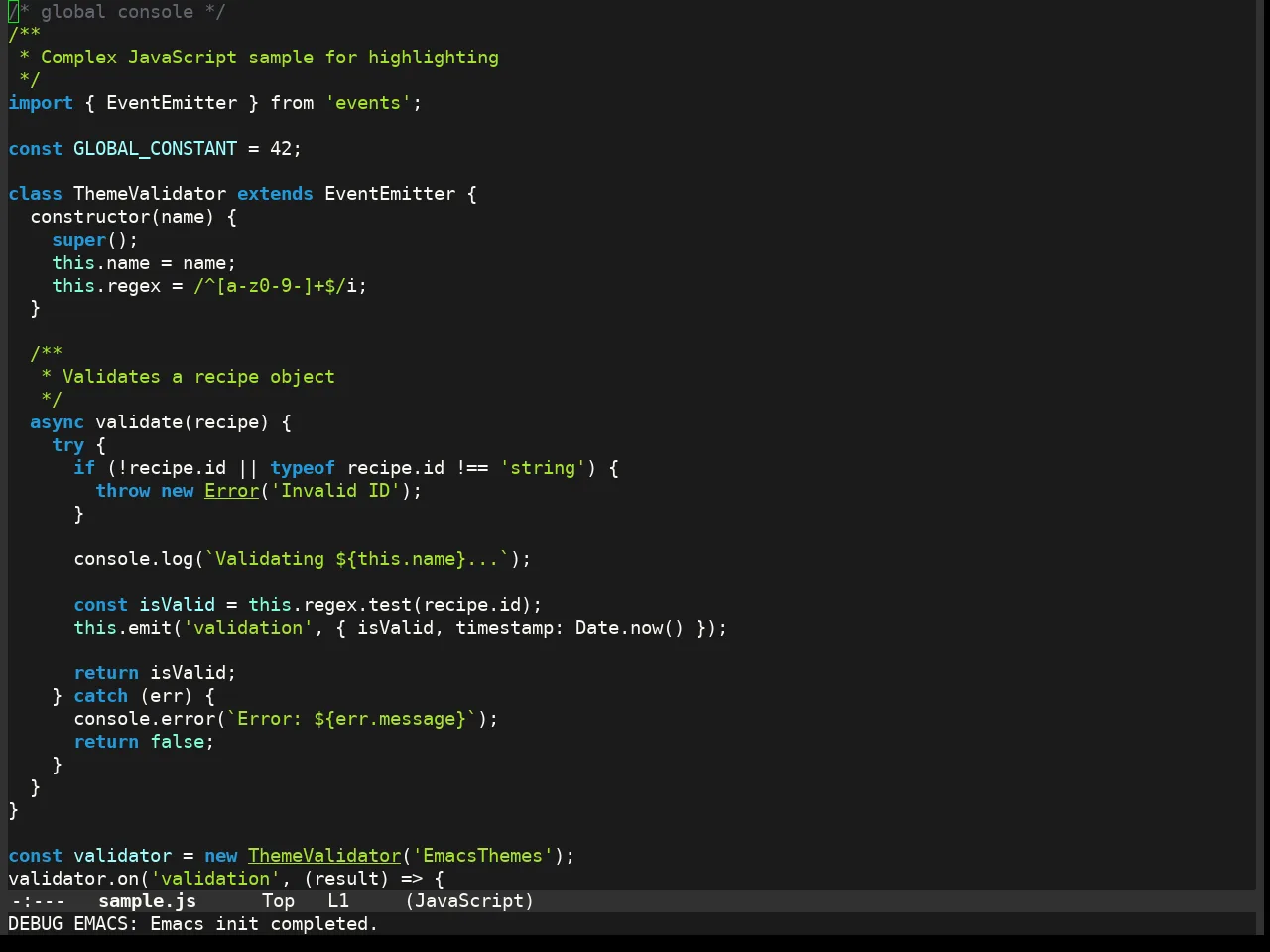
Task: Click the echo area message 'Emacs init completed.'
Action: pos(264,924)
